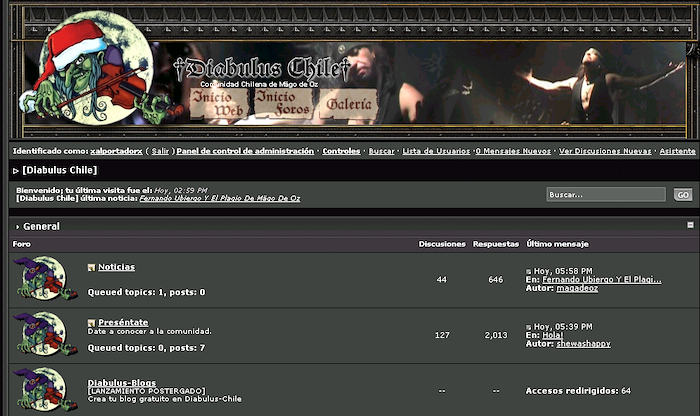700x416 pixels.
Task: Click the Preséntate replies count 2,013
Action: (496, 335)
